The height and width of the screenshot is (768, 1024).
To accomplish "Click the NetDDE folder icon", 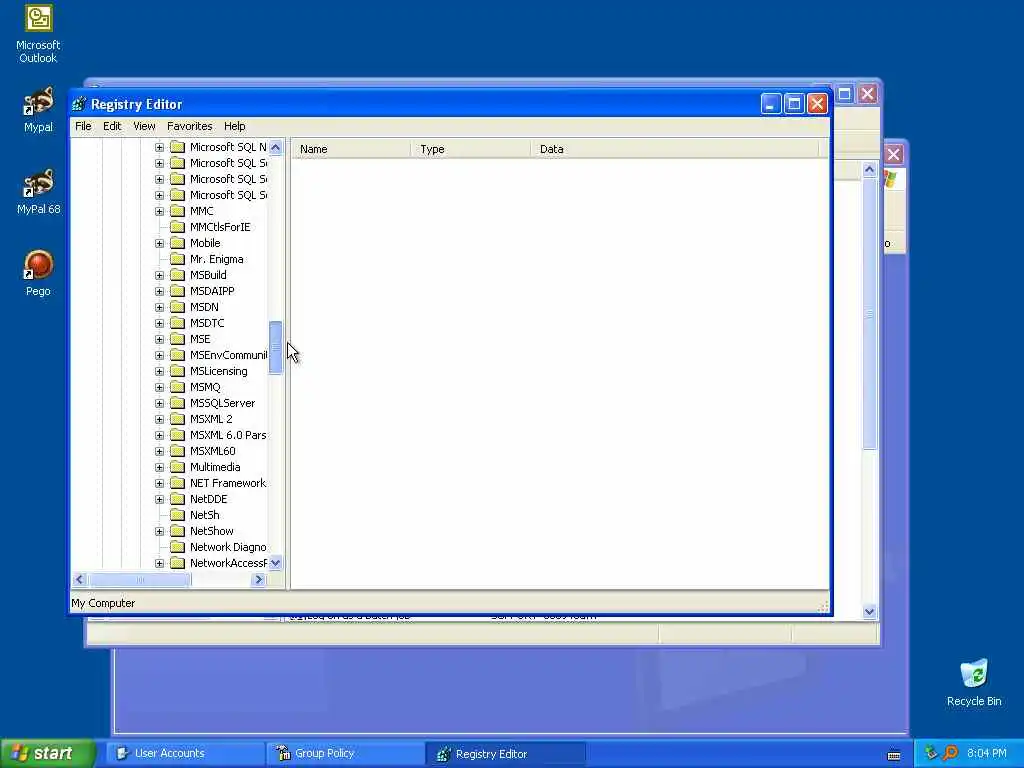I will [177, 499].
